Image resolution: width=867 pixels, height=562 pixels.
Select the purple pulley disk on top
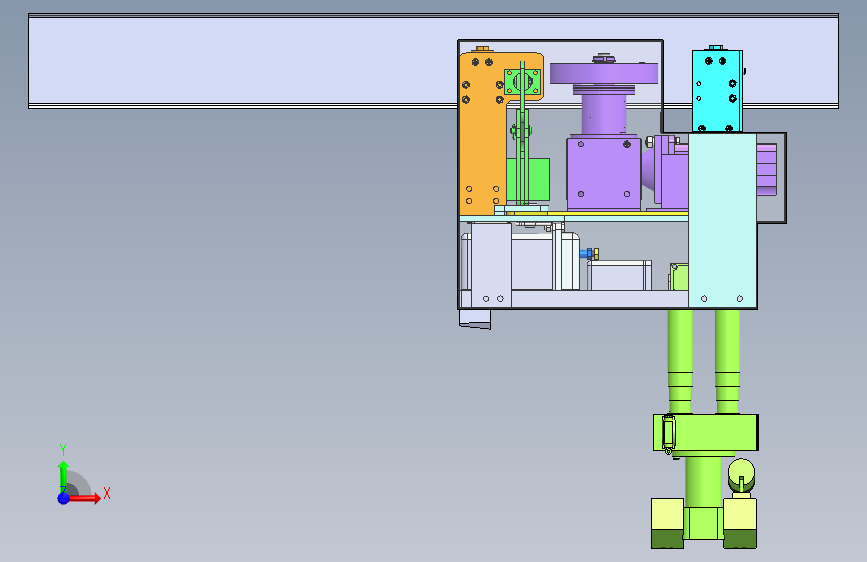coord(604,74)
